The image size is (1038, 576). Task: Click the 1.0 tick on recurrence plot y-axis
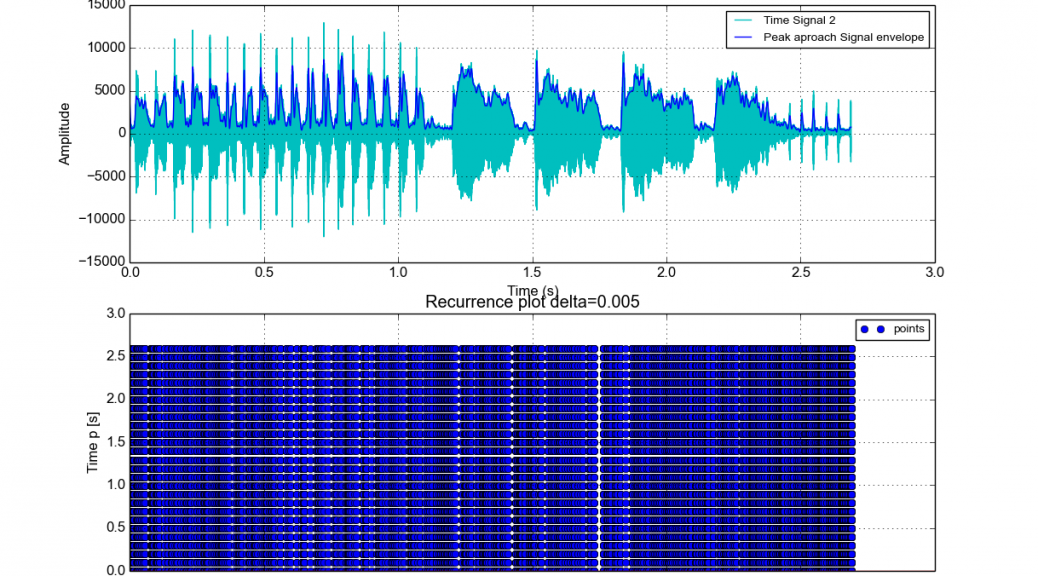pyautogui.click(x=116, y=485)
